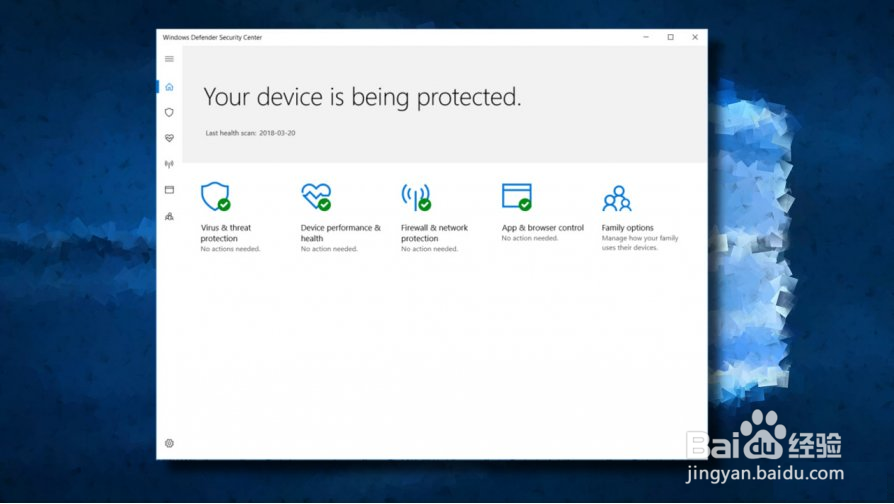This screenshot has height=504, width=894.
Task: Select the Home sidebar icon
Action: [169, 87]
